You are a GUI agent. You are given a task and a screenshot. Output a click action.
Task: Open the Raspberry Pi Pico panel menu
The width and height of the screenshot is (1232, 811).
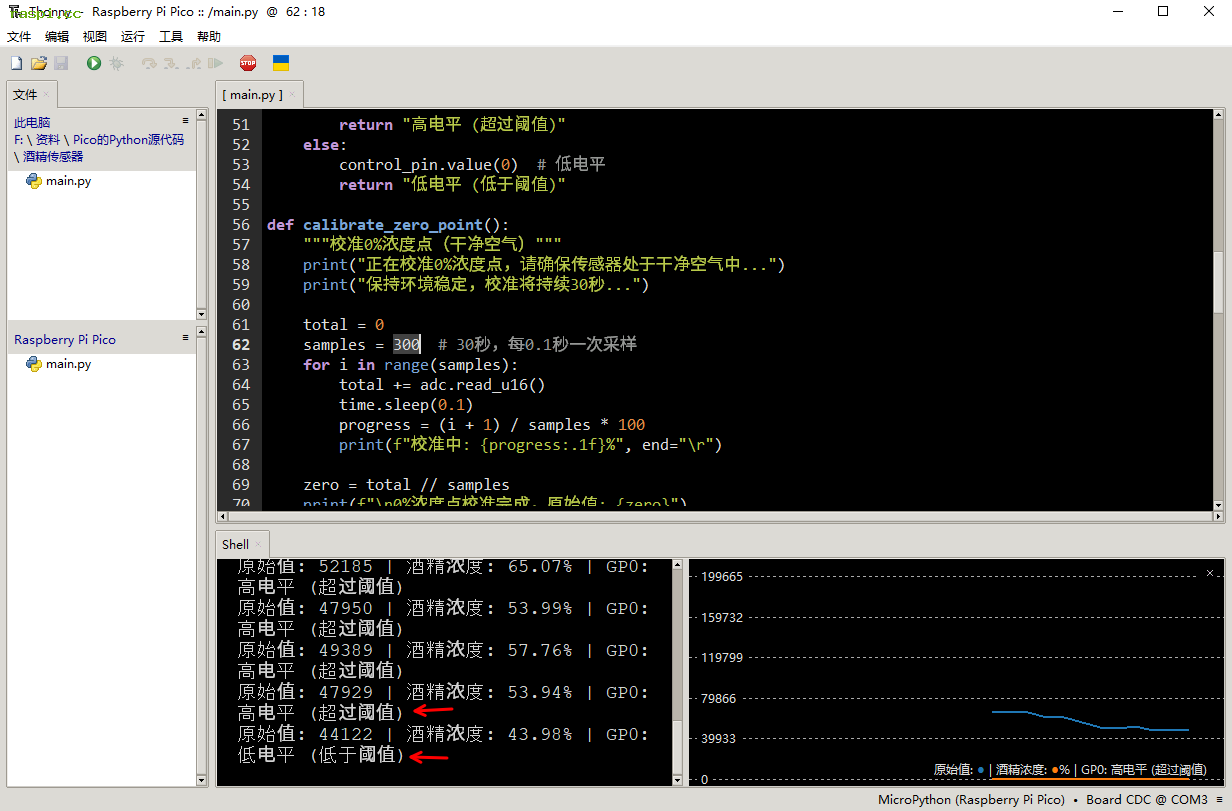[185, 338]
